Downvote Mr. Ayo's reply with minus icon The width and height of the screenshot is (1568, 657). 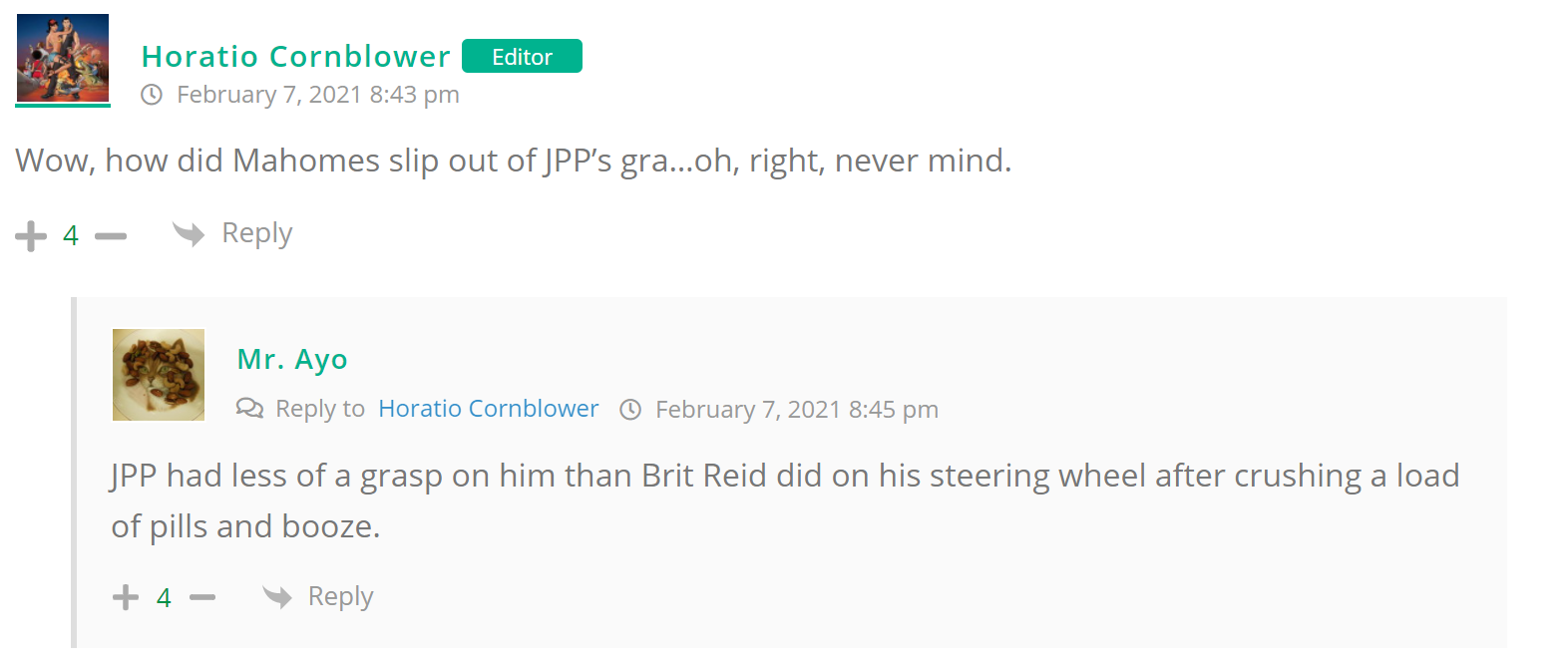tap(202, 597)
